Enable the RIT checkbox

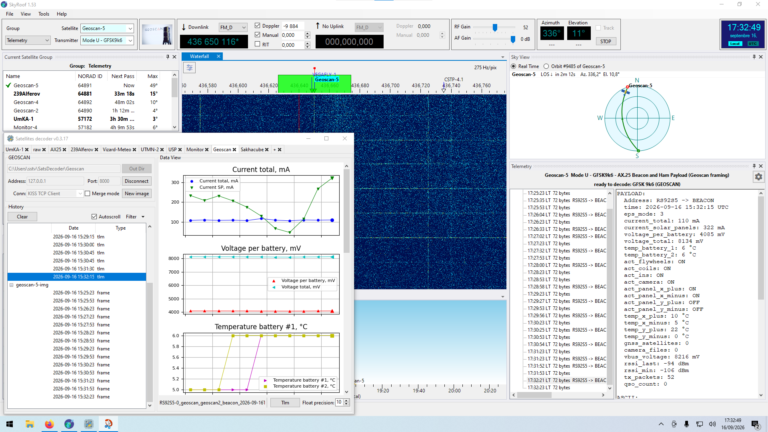pos(257,44)
